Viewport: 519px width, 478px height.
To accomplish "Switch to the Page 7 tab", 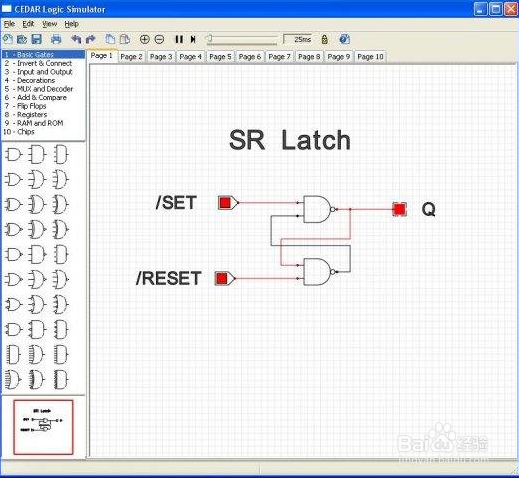I will (x=279, y=57).
